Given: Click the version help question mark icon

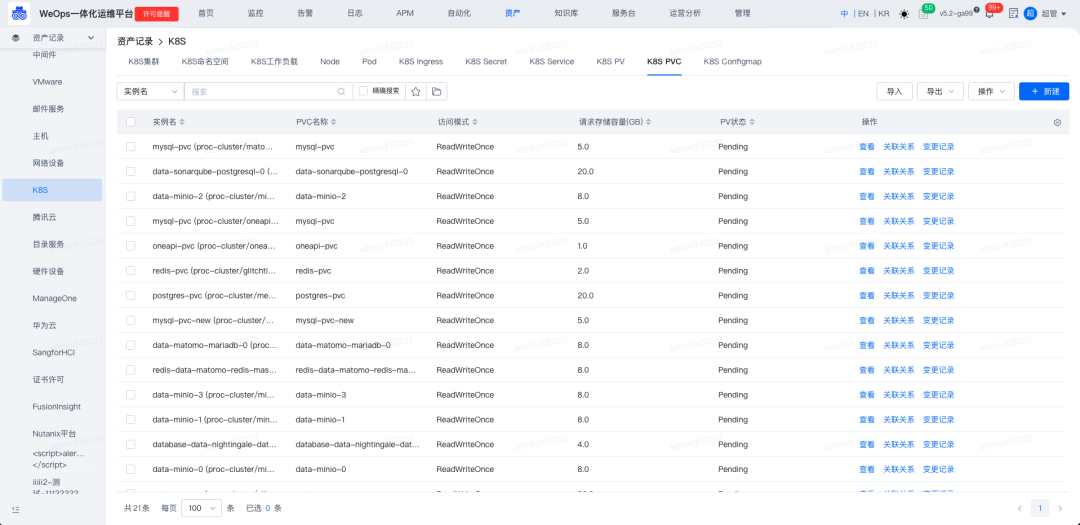Looking at the screenshot, I should (977, 10).
